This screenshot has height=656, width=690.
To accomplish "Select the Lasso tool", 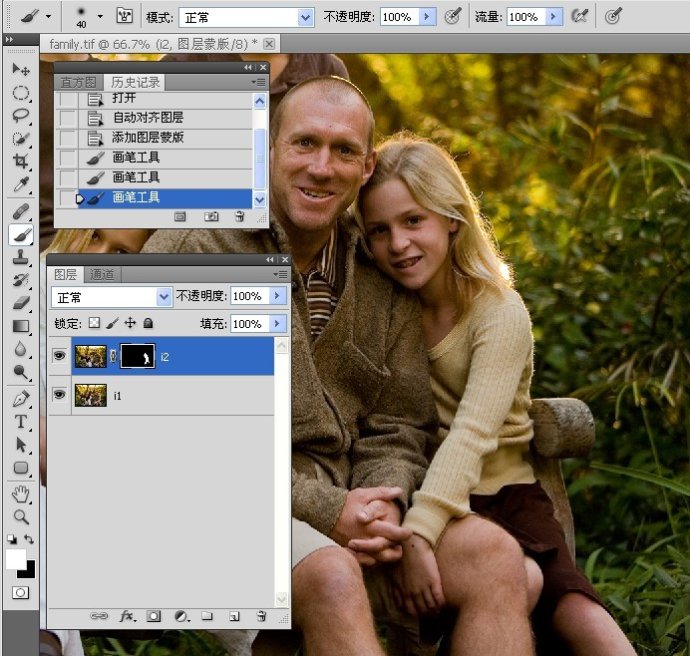I will (x=21, y=116).
